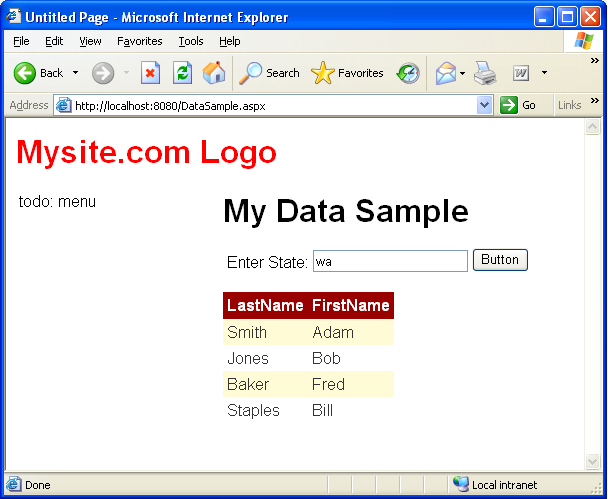Click inside the Enter State text field

click(x=390, y=261)
